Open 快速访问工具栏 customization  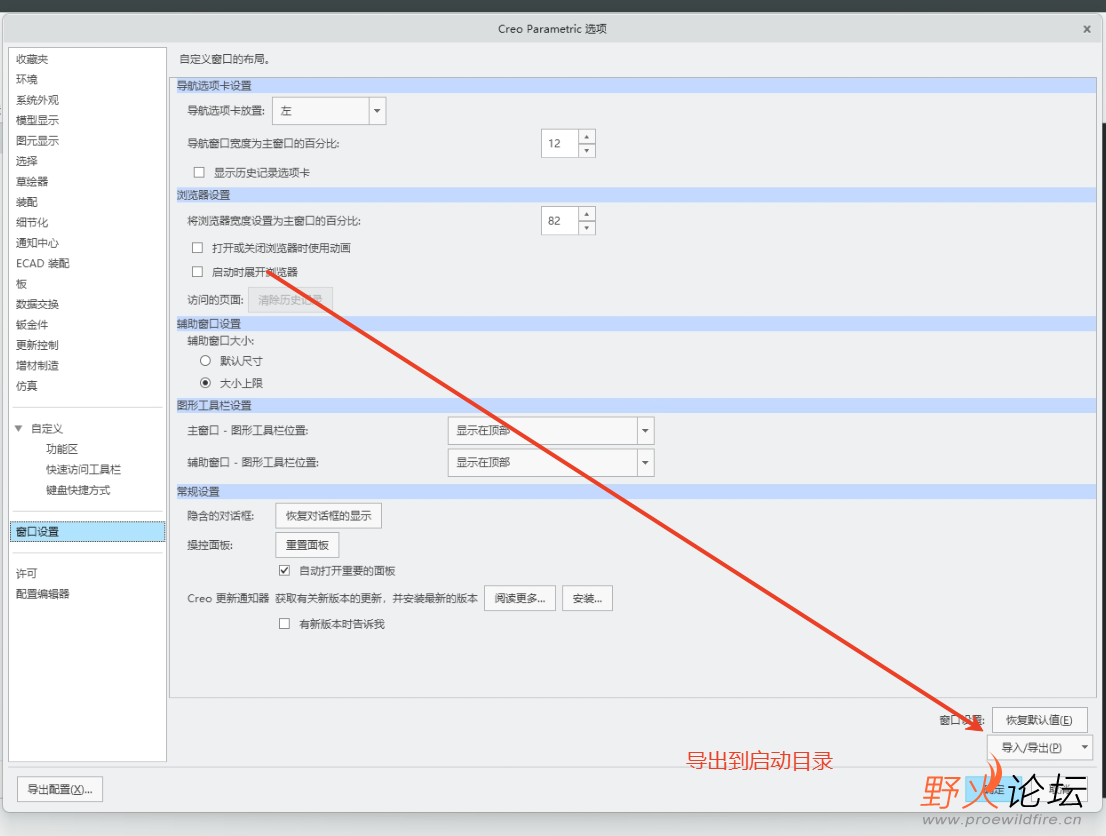coord(83,470)
